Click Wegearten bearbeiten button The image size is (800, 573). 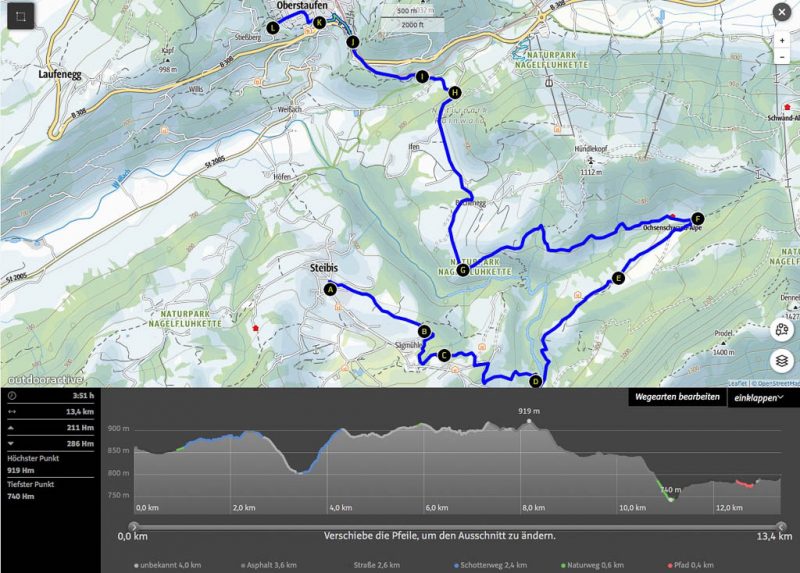point(677,397)
